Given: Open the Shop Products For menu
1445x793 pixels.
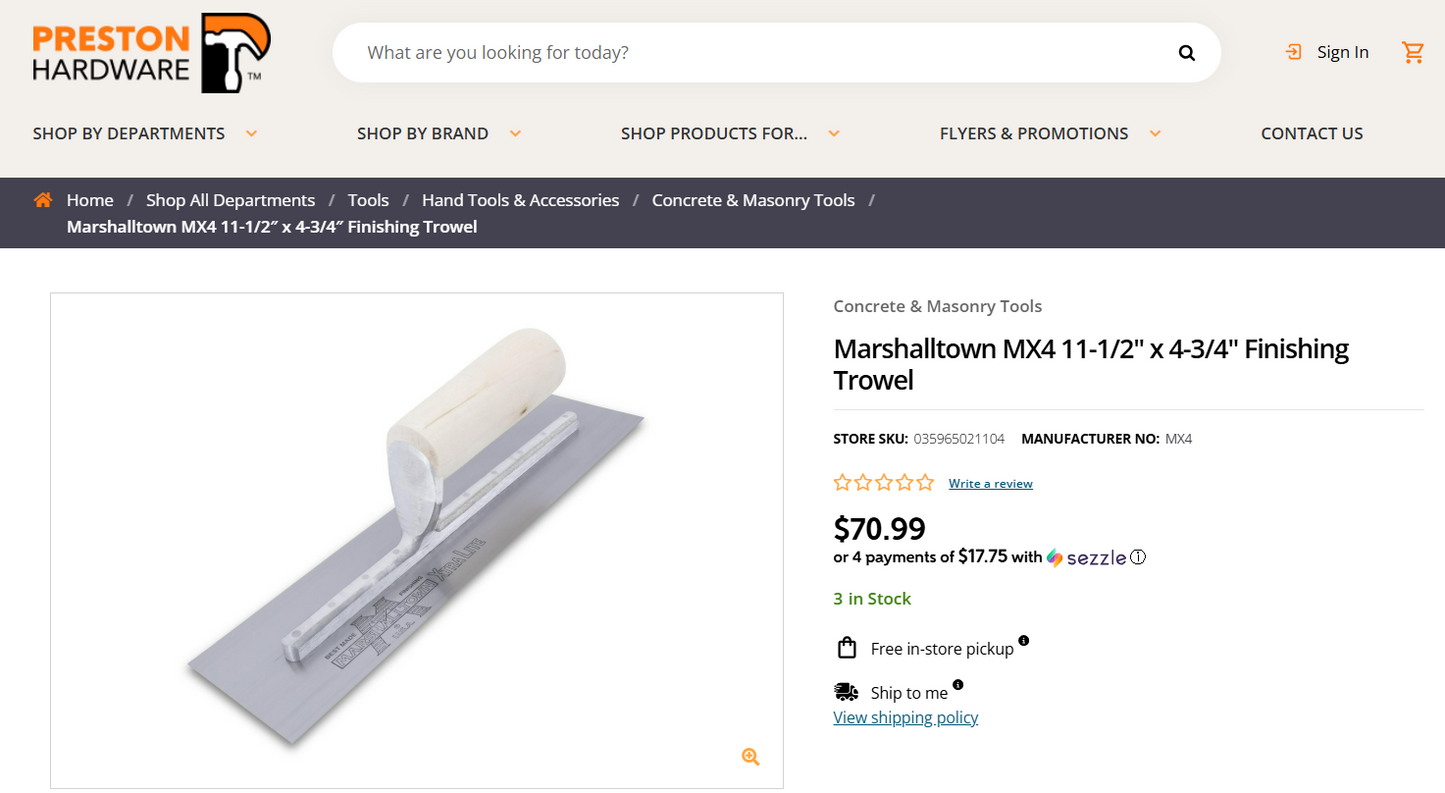Looking at the screenshot, I should pos(713,133).
